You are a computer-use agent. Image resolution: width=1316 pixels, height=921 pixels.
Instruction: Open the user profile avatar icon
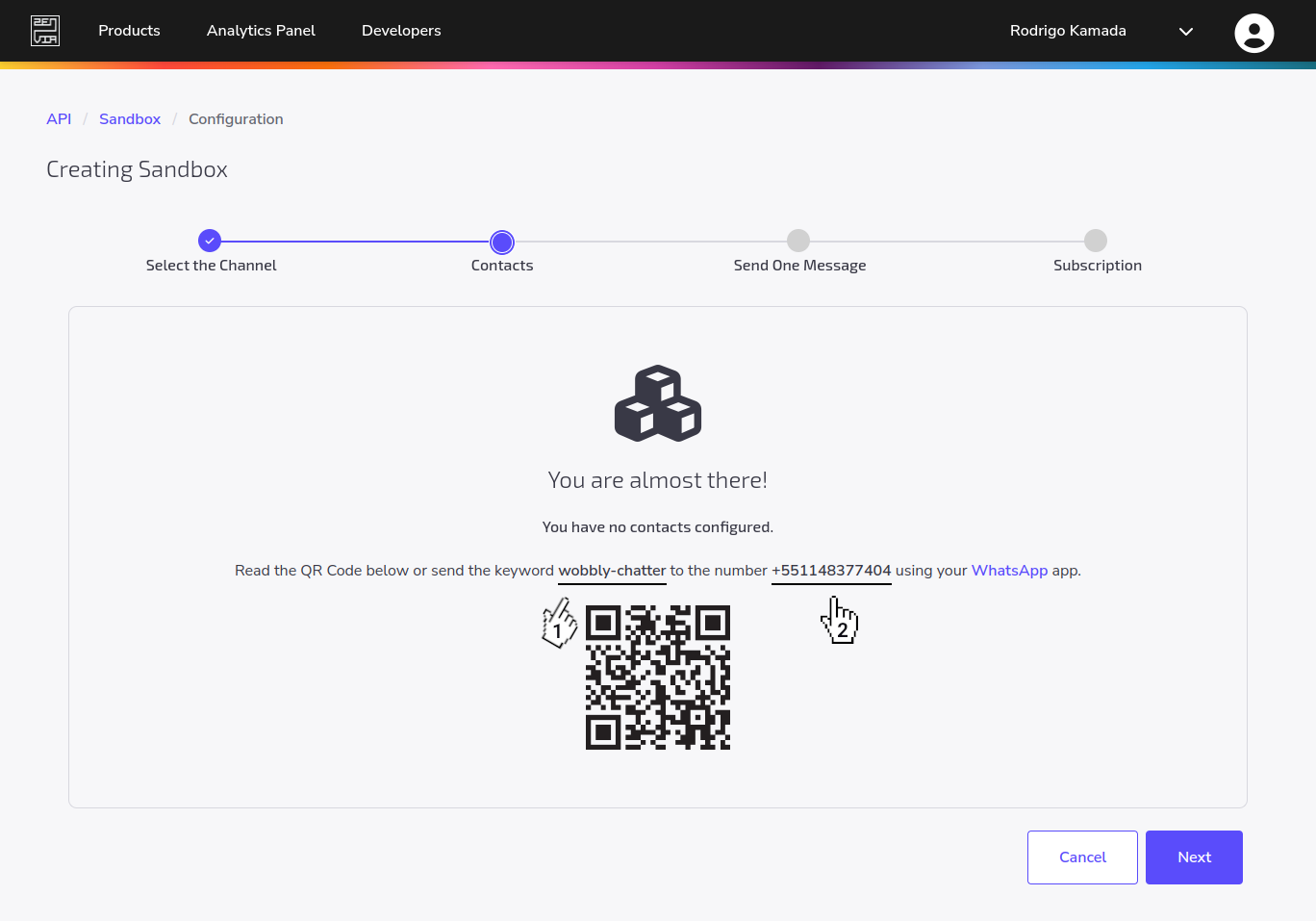tap(1253, 32)
